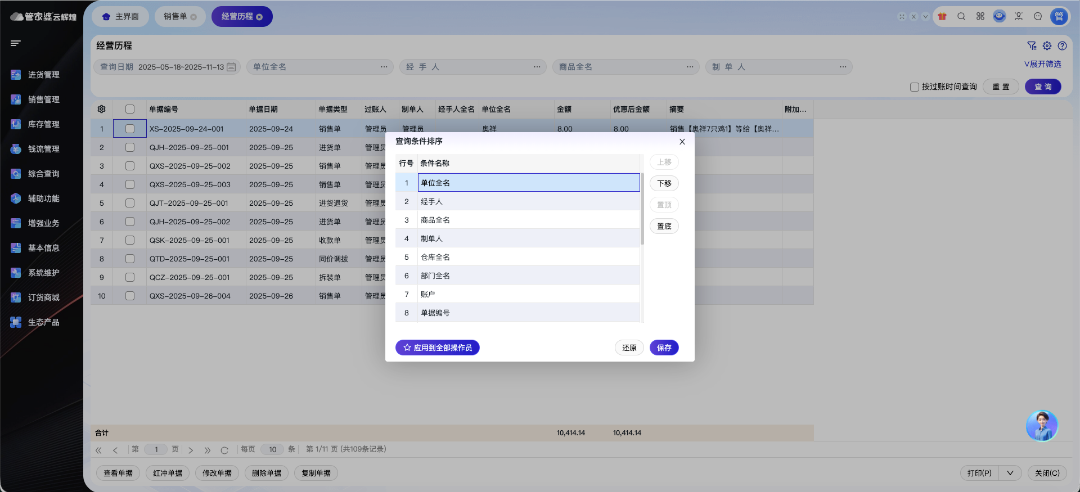The width and height of the screenshot is (1080, 492).
Task: Click the dialog's condition list scrollbar
Action: tap(643, 208)
